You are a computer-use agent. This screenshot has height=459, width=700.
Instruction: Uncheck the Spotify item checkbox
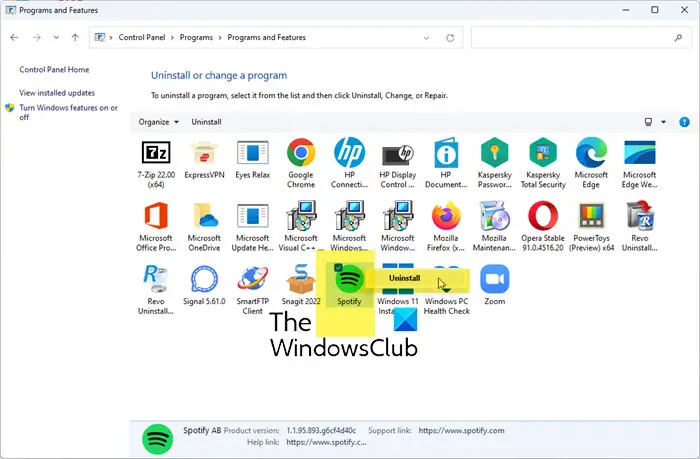point(338,267)
